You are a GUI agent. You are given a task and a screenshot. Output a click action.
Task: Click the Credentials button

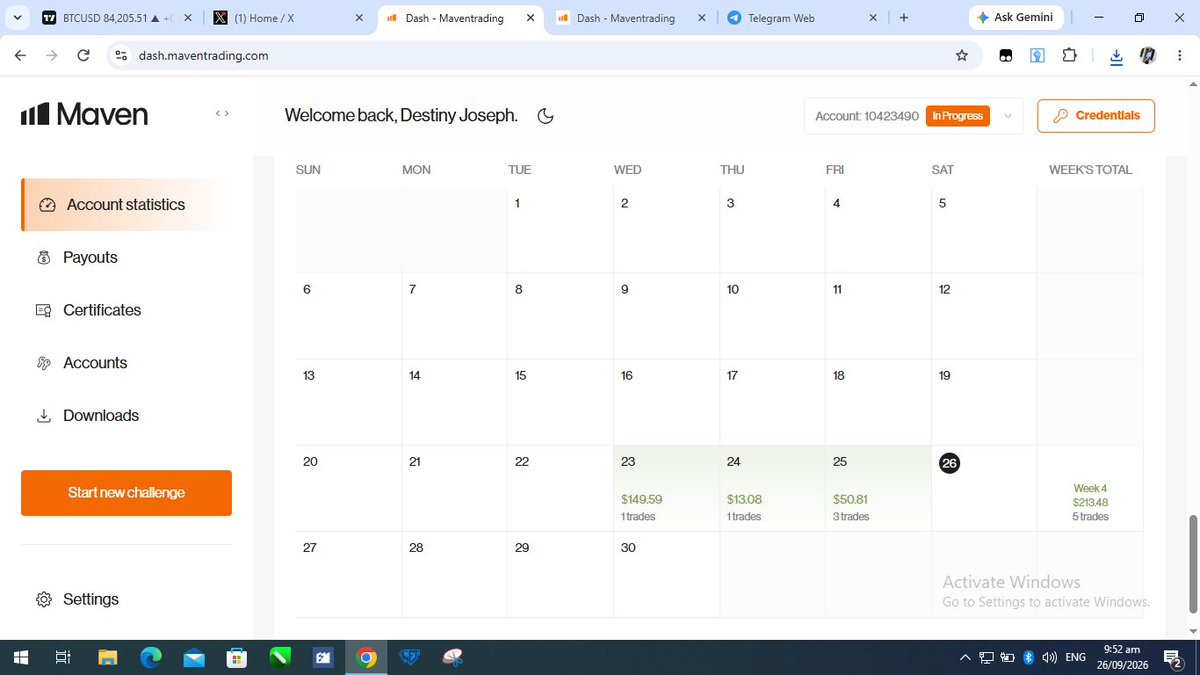[x=1096, y=116]
